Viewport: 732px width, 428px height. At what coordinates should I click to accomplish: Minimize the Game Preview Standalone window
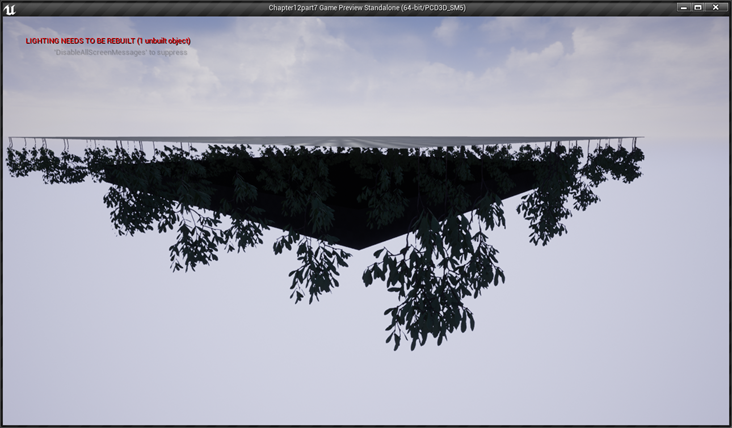(683, 7)
